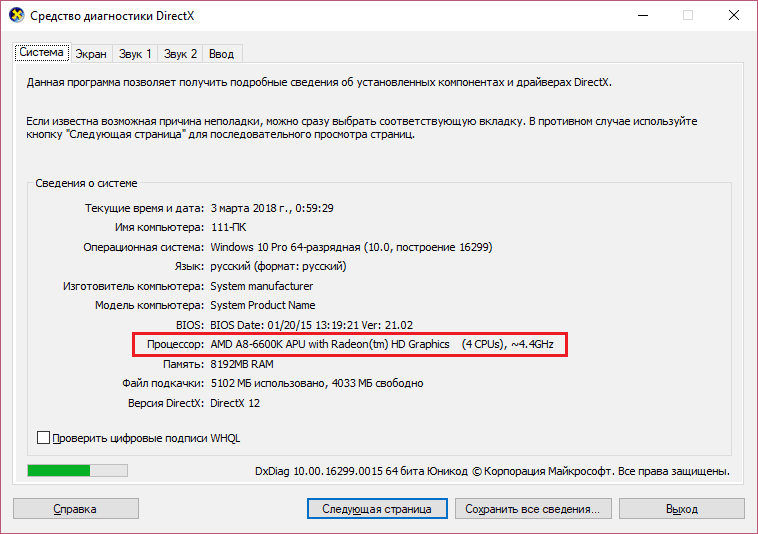Select the Ввод tab
The height and width of the screenshot is (534, 758).
pos(221,54)
